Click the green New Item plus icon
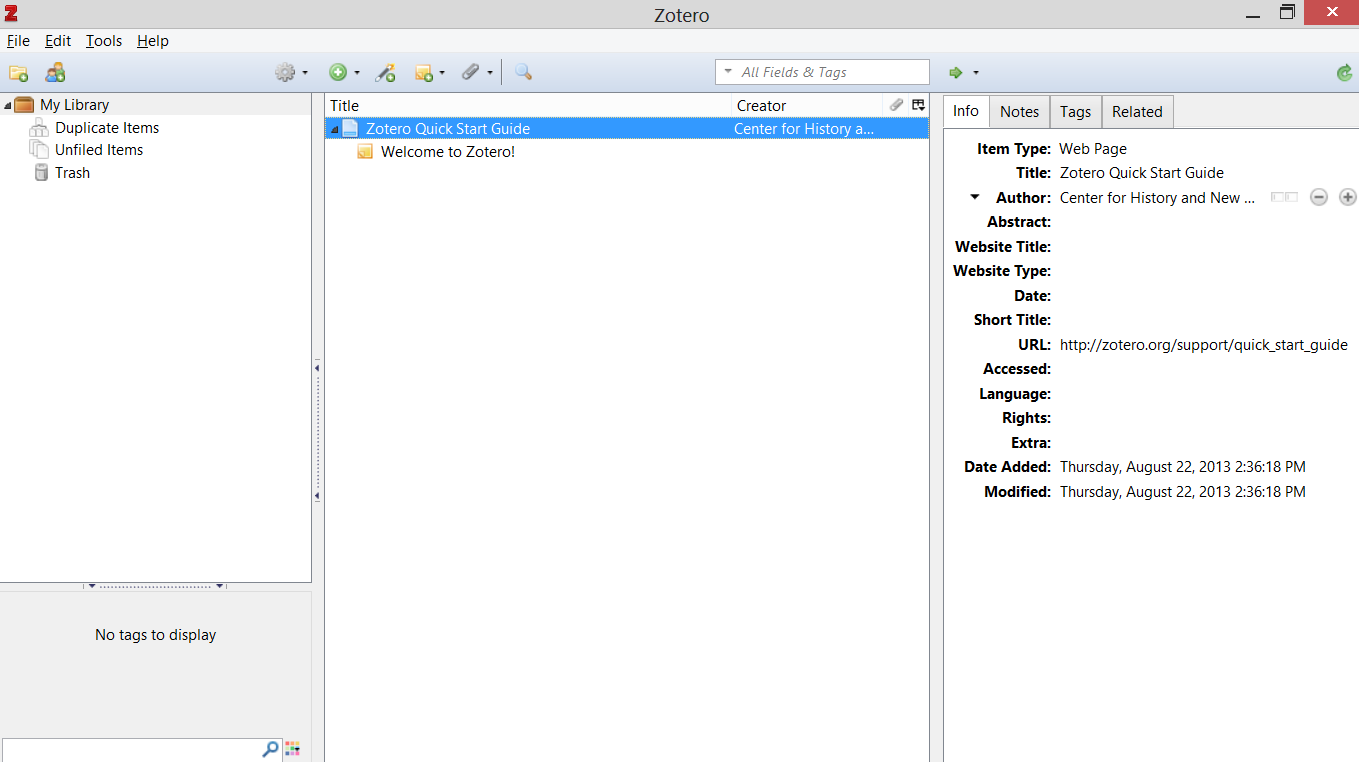This screenshot has width=1359, height=762. click(x=338, y=73)
